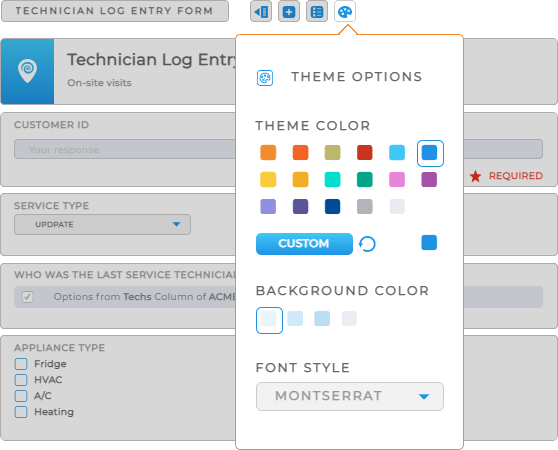This screenshot has width=558, height=450.
Task: Select the olive theme color
Action: click(332, 153)
